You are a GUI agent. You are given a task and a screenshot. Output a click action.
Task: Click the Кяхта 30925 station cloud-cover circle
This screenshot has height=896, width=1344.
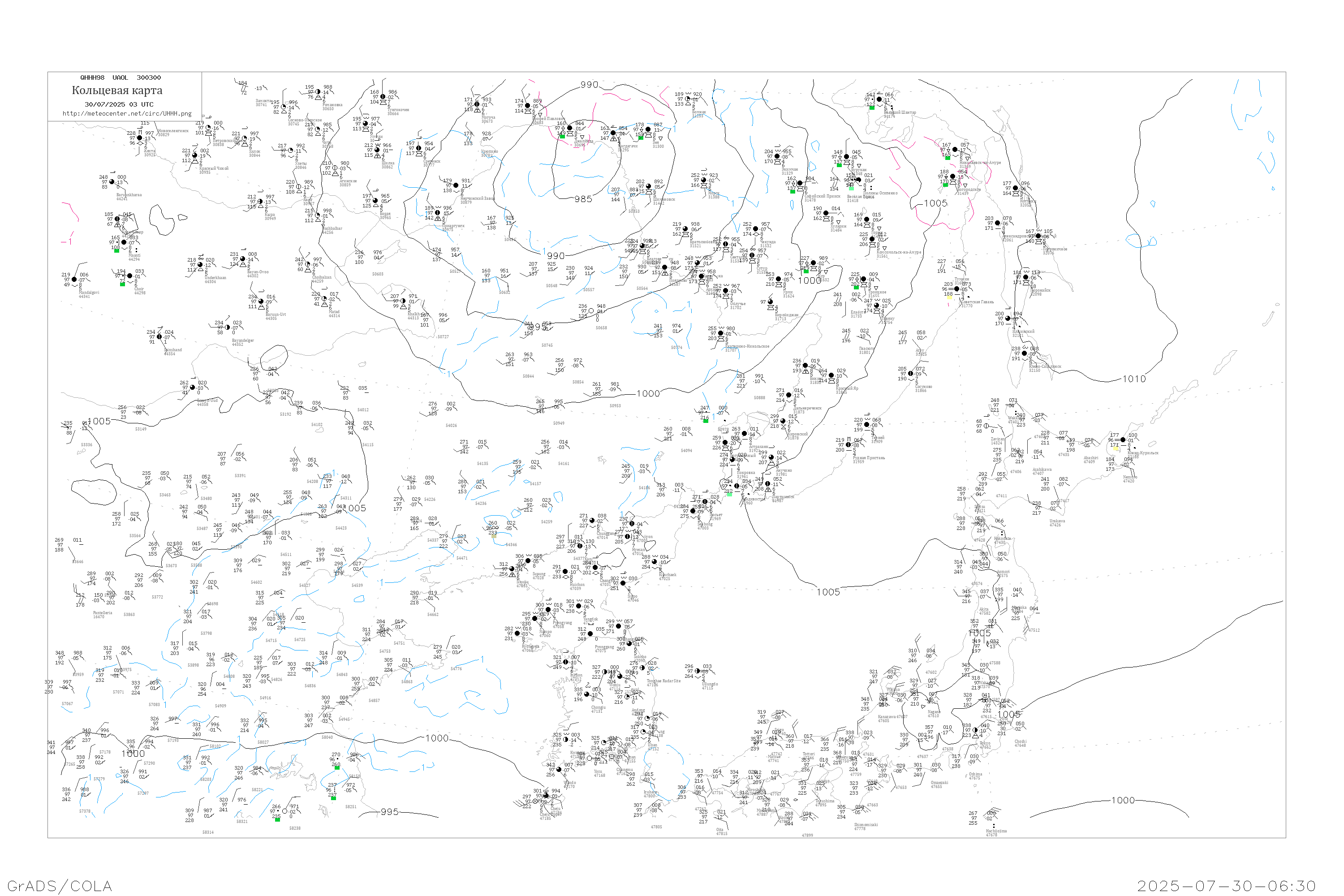click(140, 138)
